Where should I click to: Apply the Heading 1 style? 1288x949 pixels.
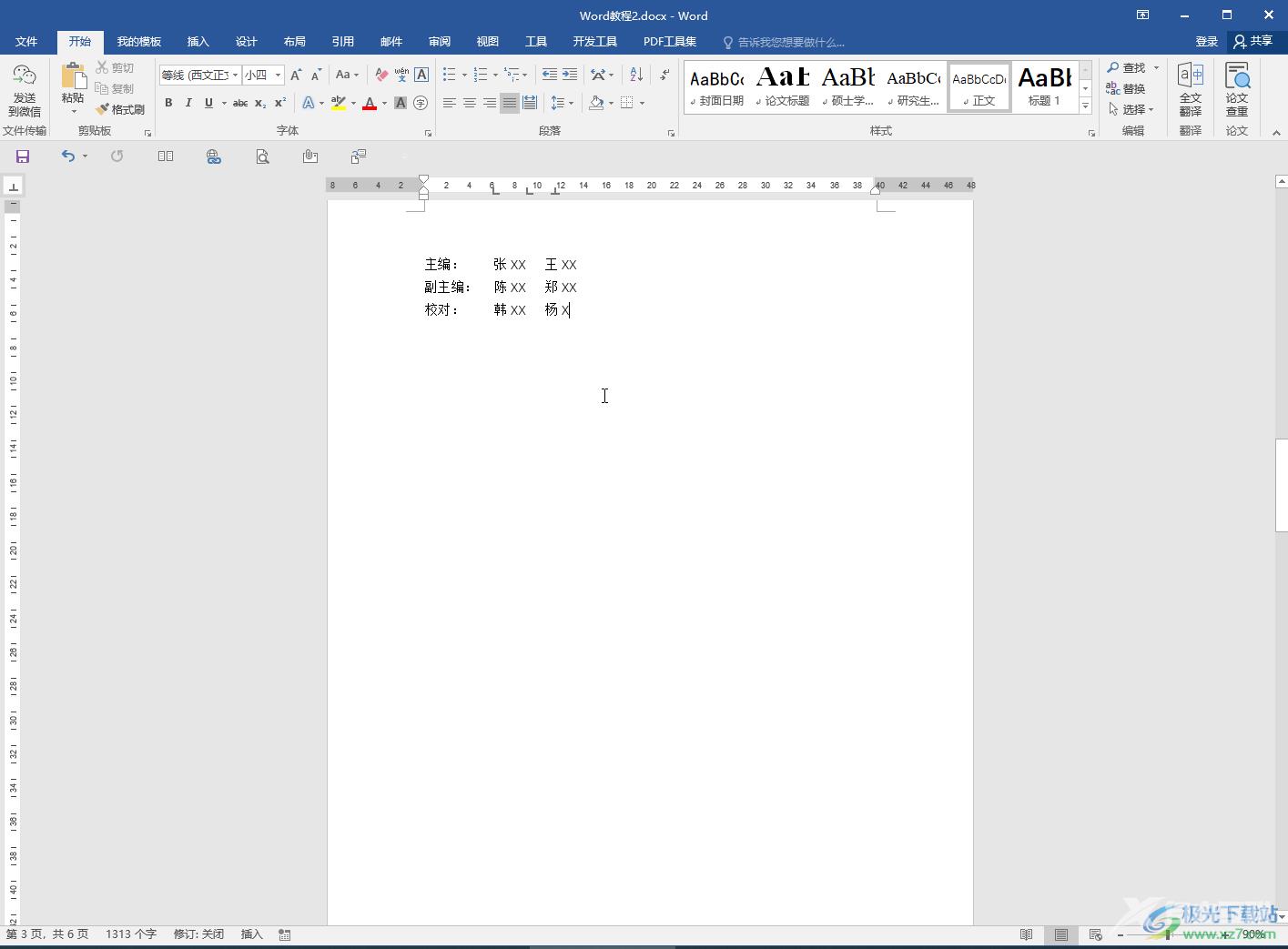click(1044, 86)
